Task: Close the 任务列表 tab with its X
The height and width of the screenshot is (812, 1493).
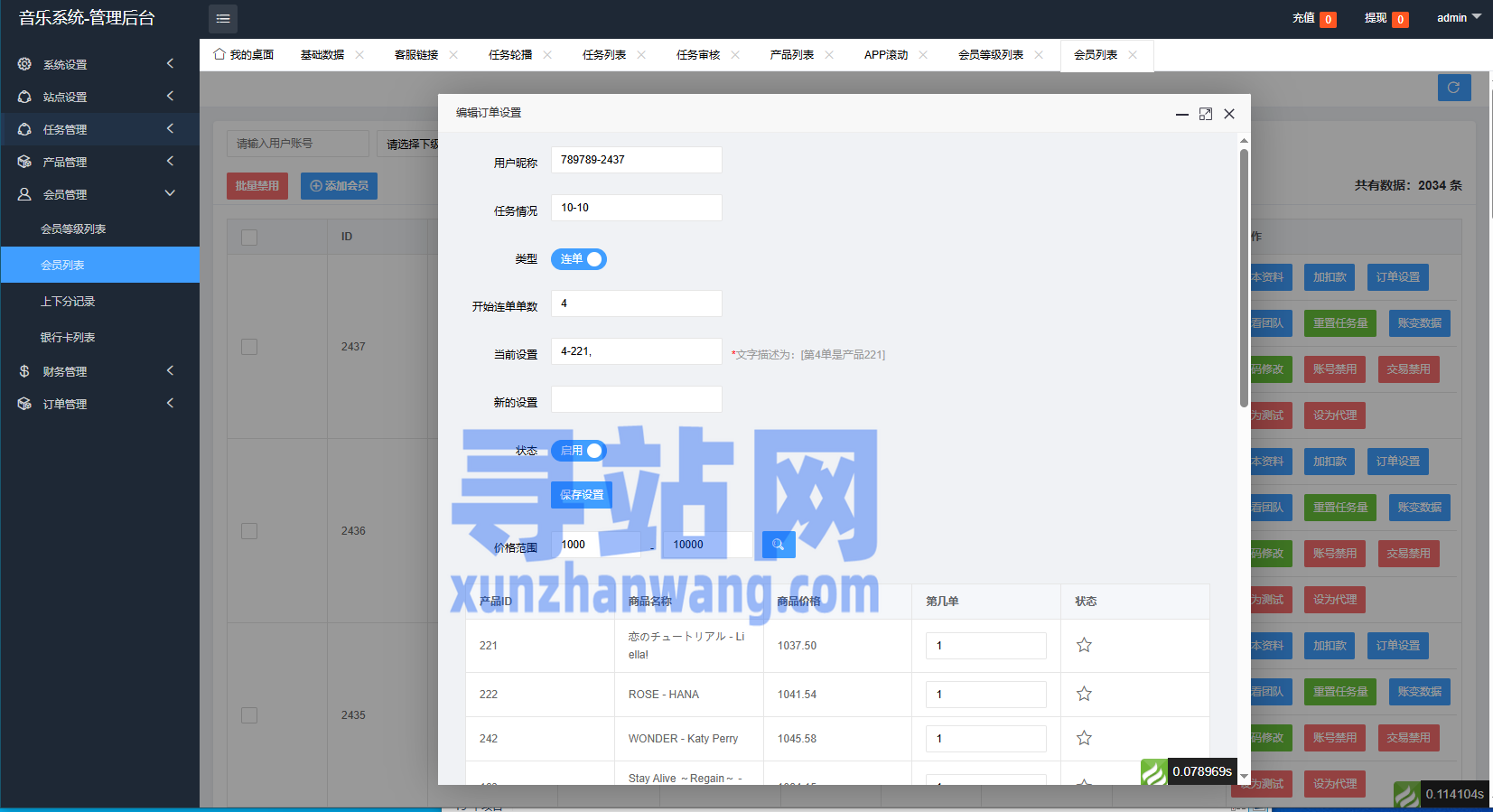Action: point(641,55)
